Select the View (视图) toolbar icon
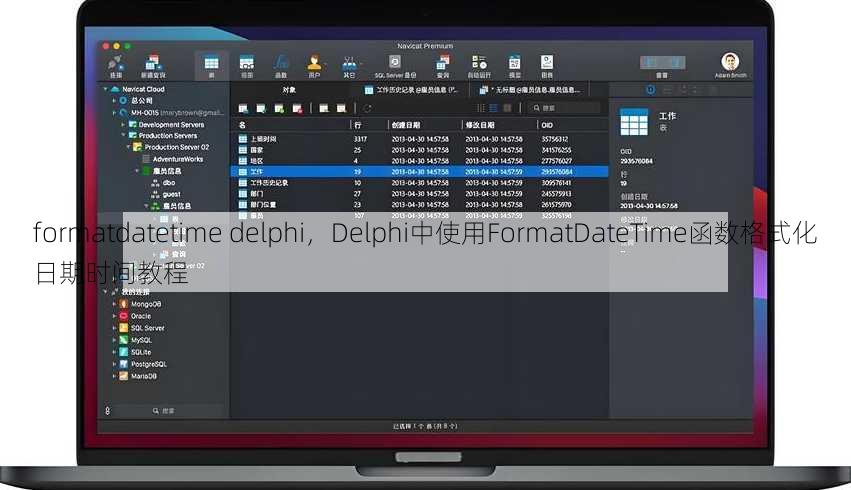This screenshot has width=851, height=490. [x=247, y=66]
